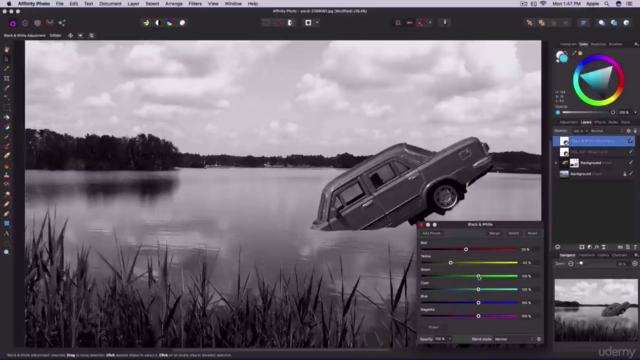Select the Move tool in the tools panel
The height and width of the screenshot is (360, 640).
[7, 59]
